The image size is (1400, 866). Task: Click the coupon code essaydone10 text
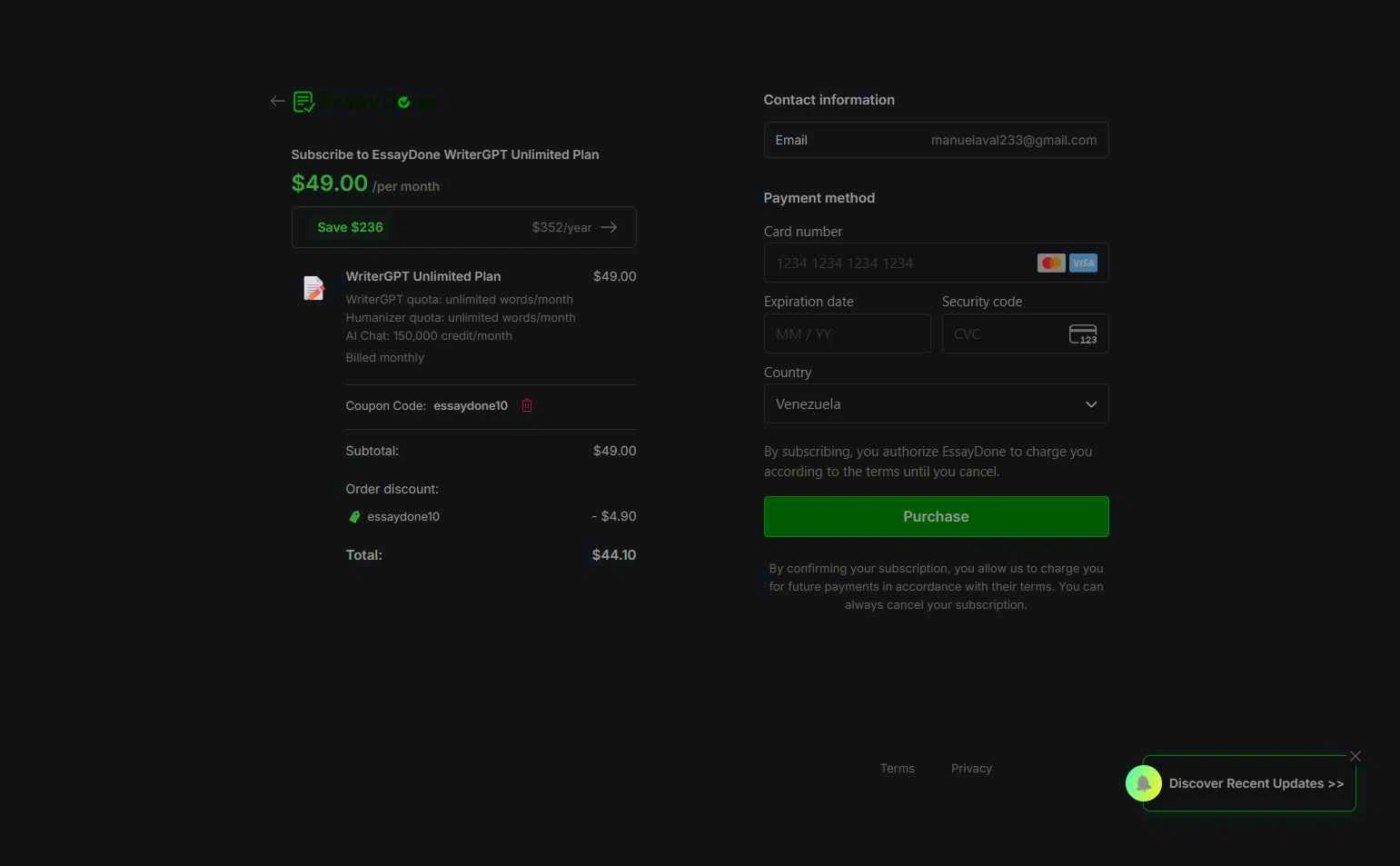(x=470, y=405)
